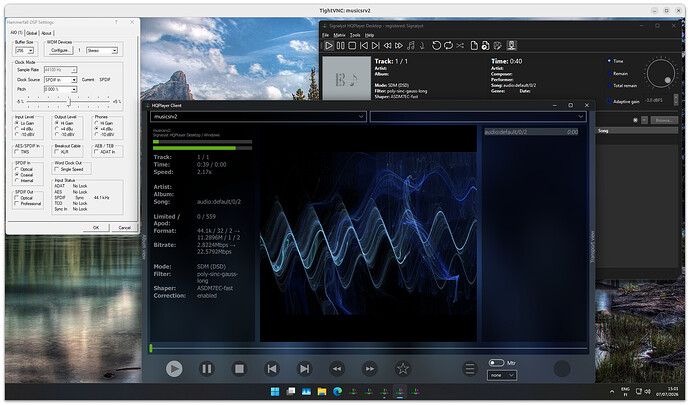Click round Play button in HQPlayer Client
The image size is (690, 405).
tap(174, 368)
